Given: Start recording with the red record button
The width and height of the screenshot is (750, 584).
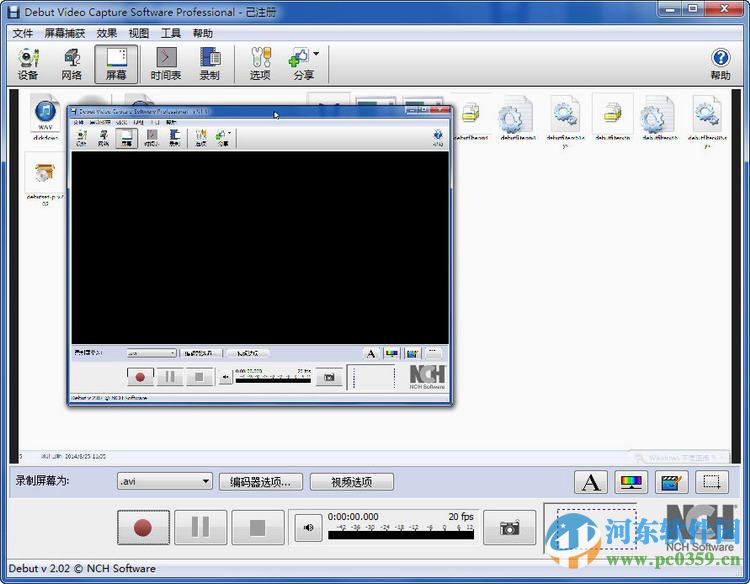Looking at the screenshot, I should [143, 528].
